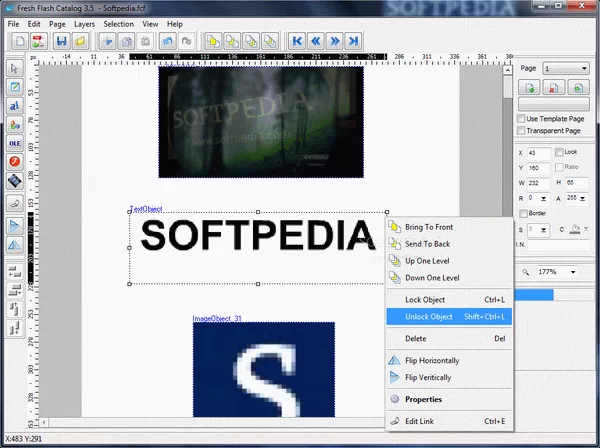Click the magnifier zoom icon
600x448 pixels.
click(526, 272)
